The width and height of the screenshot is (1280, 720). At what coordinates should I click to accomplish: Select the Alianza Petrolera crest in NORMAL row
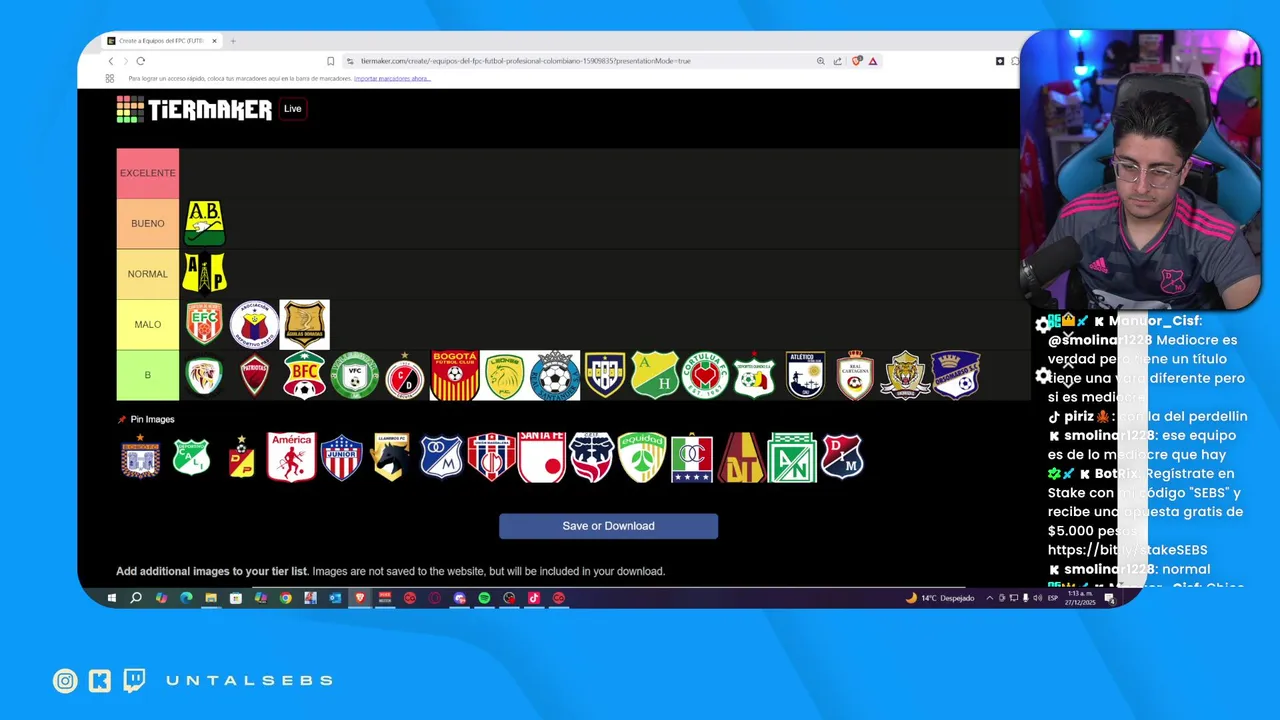(x=204, y=273)
